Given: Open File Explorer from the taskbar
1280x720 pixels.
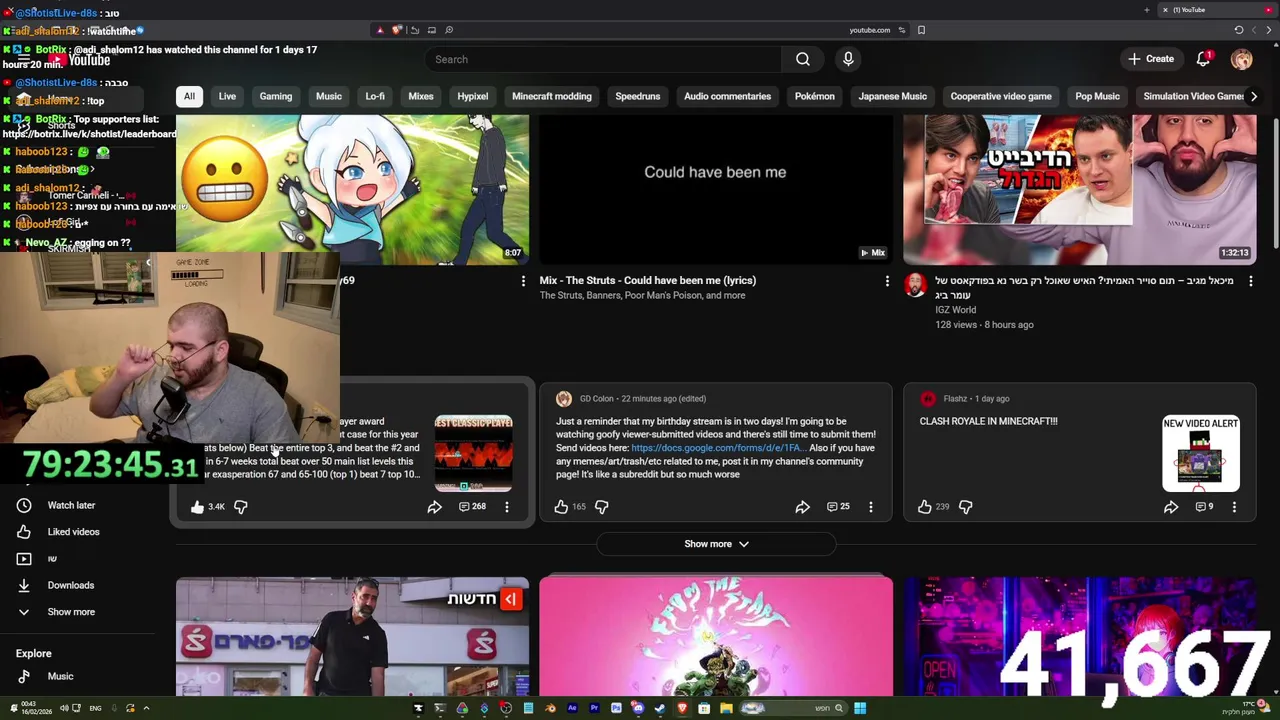Looking at the screenshot, I should click(x=726, y=708).
